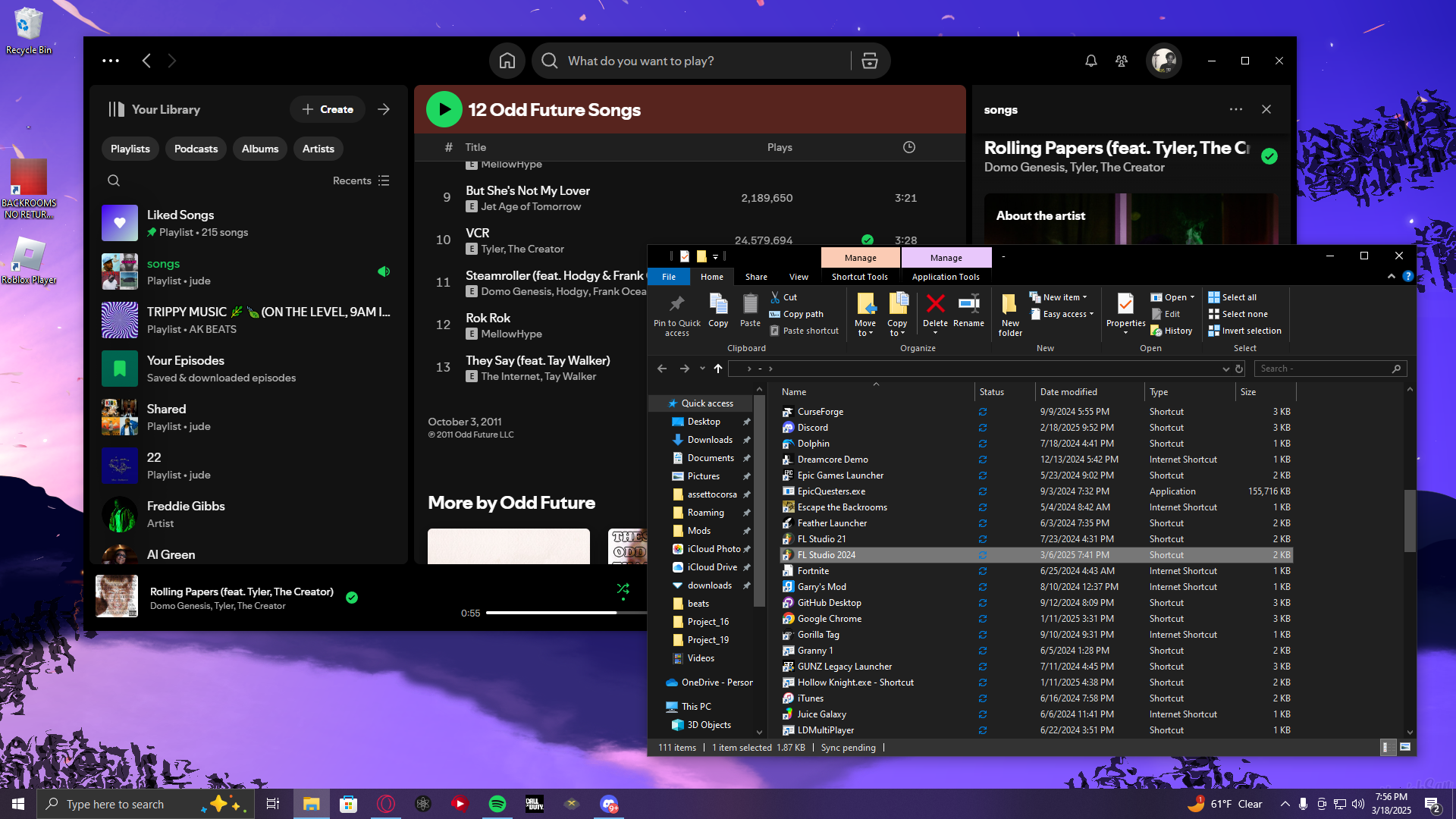This screenshot has width=1456, height=819.
Task: Expand Open dropdown in ribbon
Action: (x=1172, y=297)
